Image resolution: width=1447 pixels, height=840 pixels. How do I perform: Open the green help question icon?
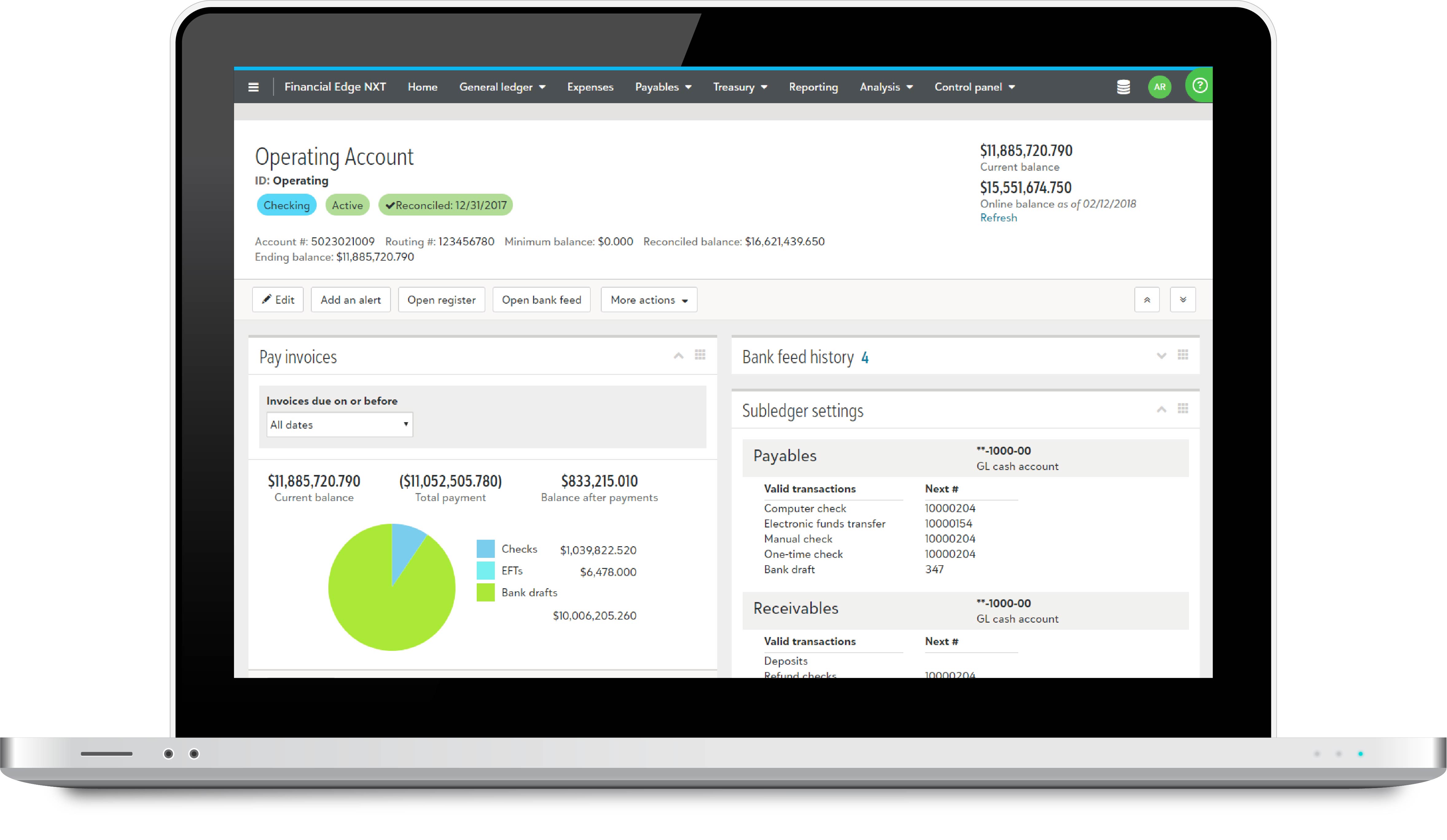1199,85
